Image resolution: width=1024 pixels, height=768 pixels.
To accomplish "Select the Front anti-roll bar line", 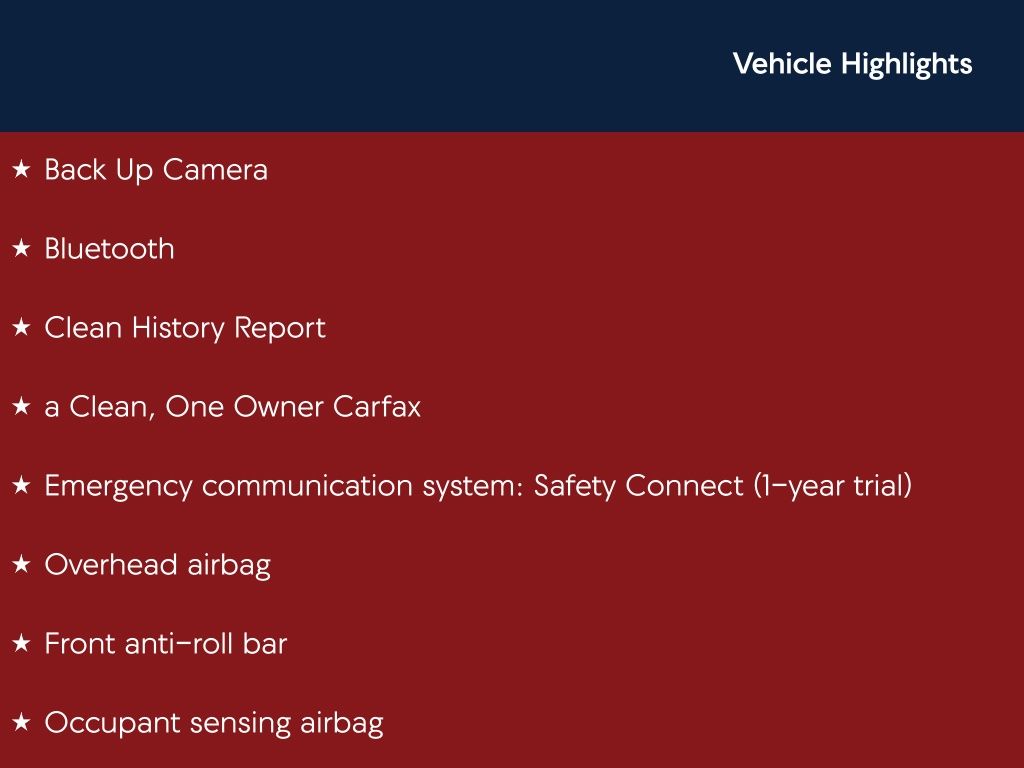I will coord(165,644).
